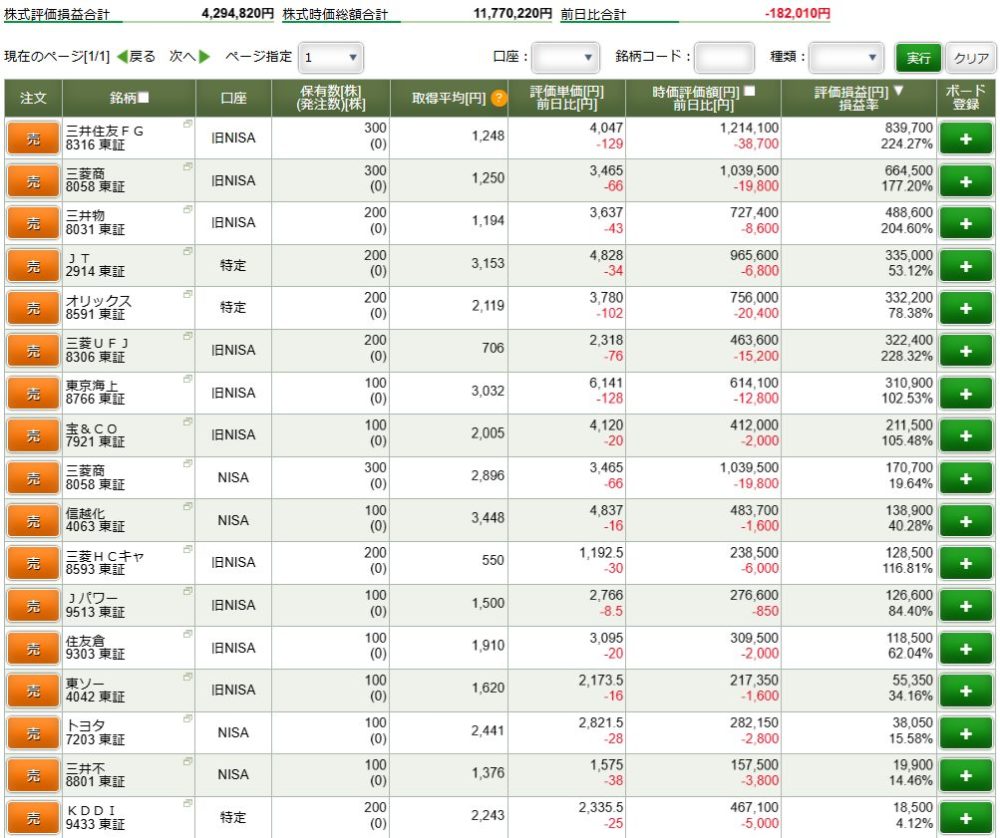Click 売 button for 東京海上
This screenshot has height=838, width=1000.
[34, 393]
